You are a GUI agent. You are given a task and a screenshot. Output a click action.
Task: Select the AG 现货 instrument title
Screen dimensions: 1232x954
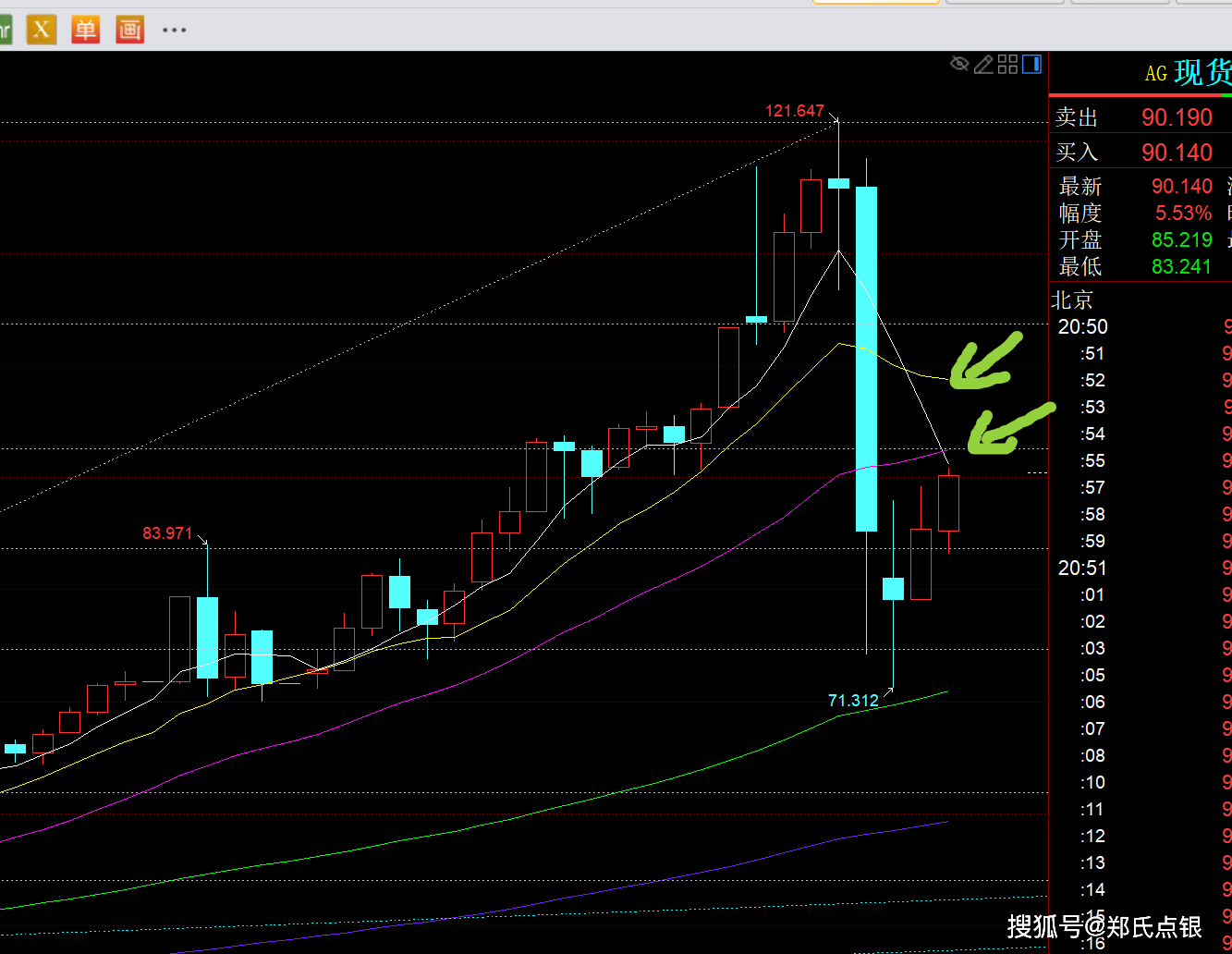click(x=1187, y=73)
